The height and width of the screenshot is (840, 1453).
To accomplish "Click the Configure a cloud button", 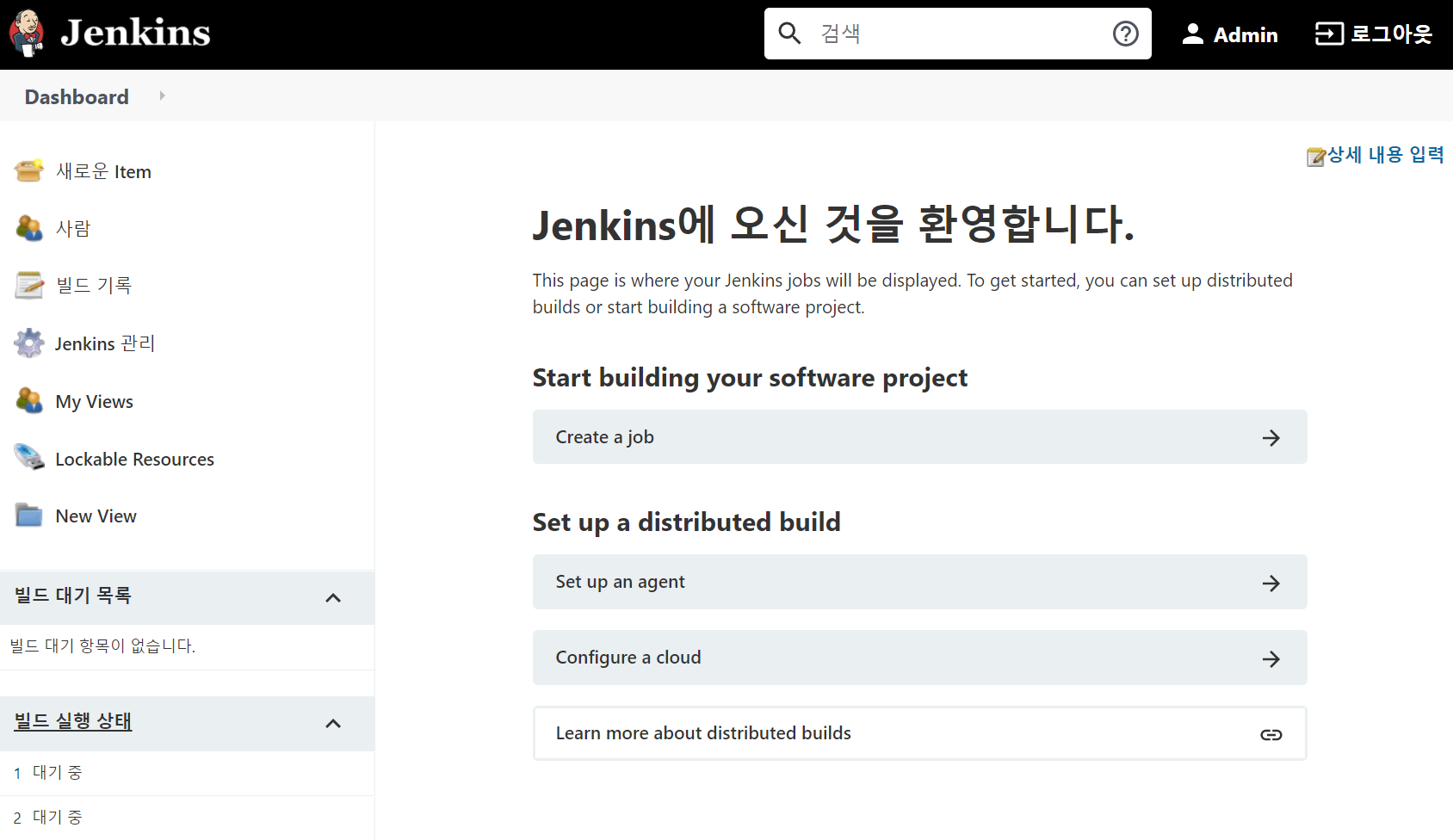I will tap(919, 658).
